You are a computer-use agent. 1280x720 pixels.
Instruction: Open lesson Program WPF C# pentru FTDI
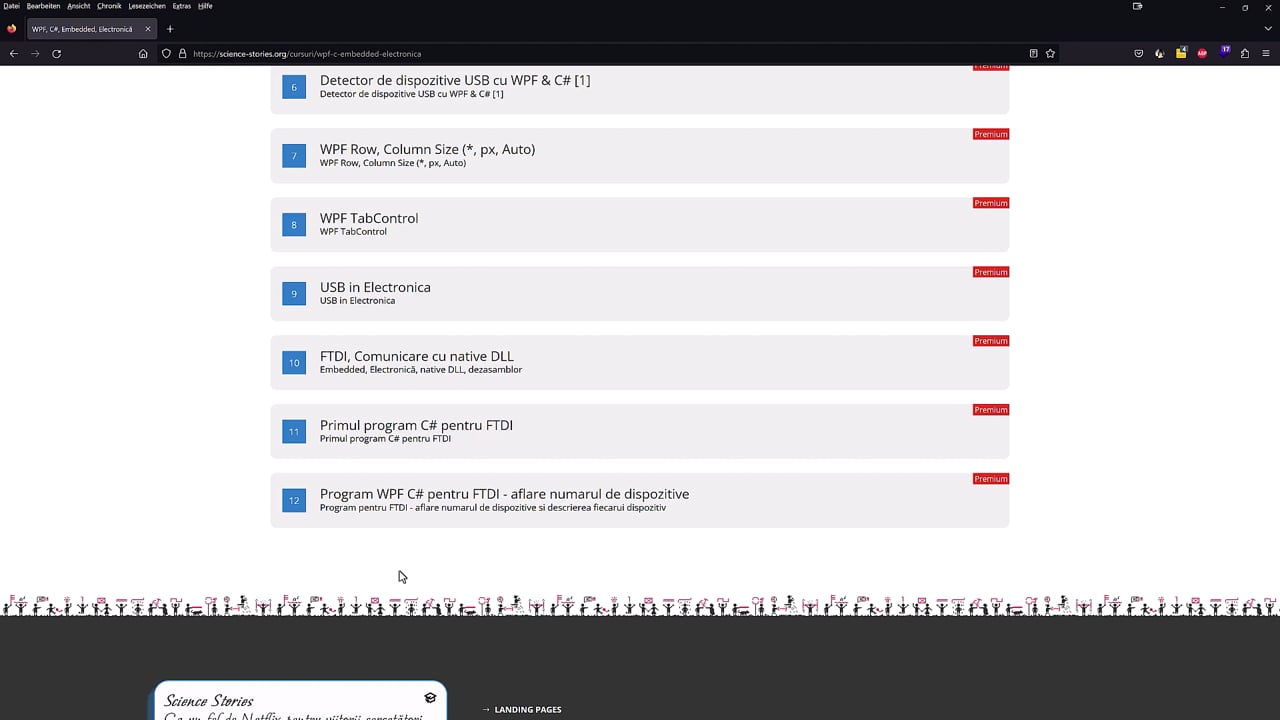coord(640,500)
